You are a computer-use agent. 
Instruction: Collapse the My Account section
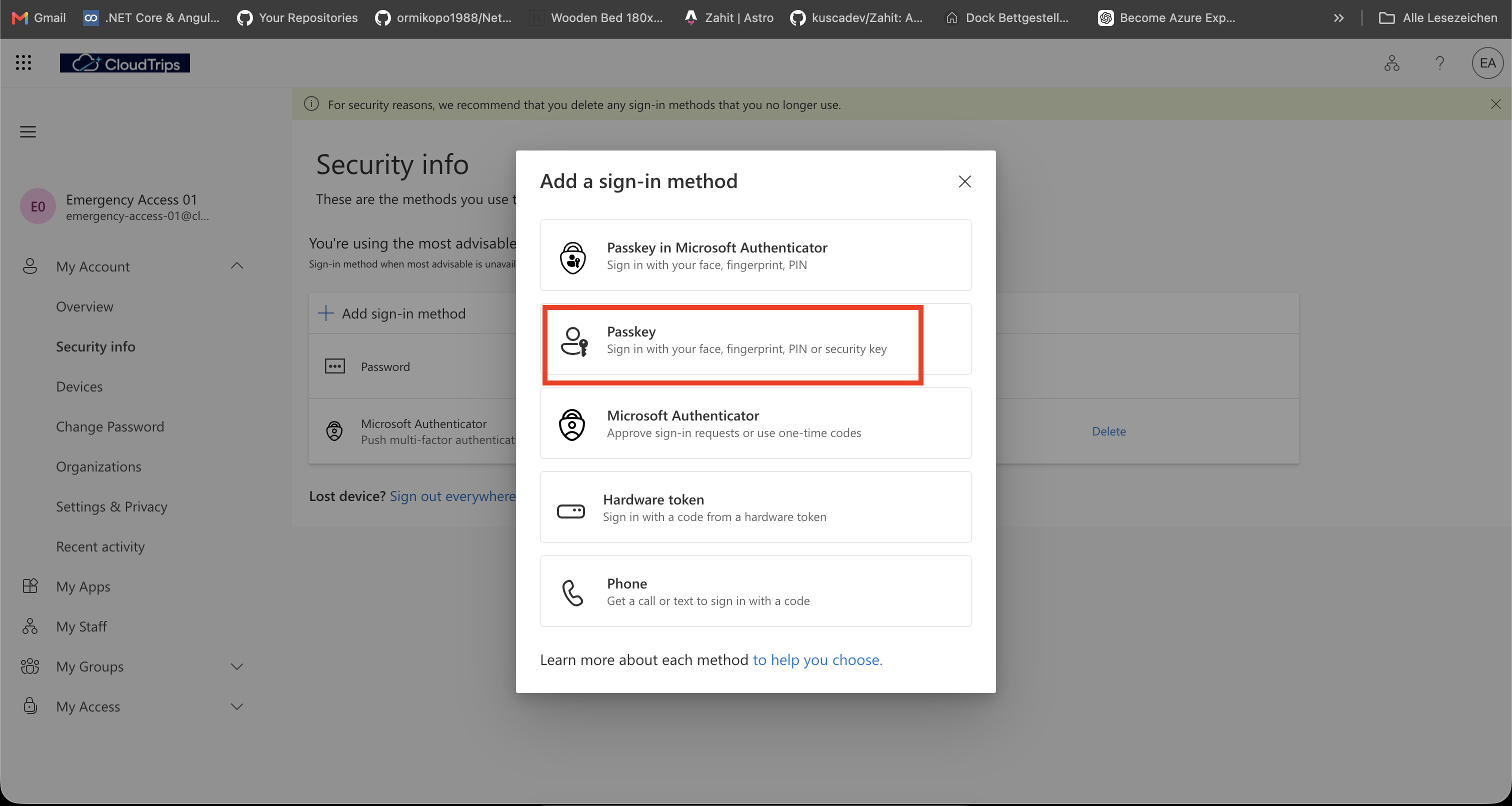point(237,266)
